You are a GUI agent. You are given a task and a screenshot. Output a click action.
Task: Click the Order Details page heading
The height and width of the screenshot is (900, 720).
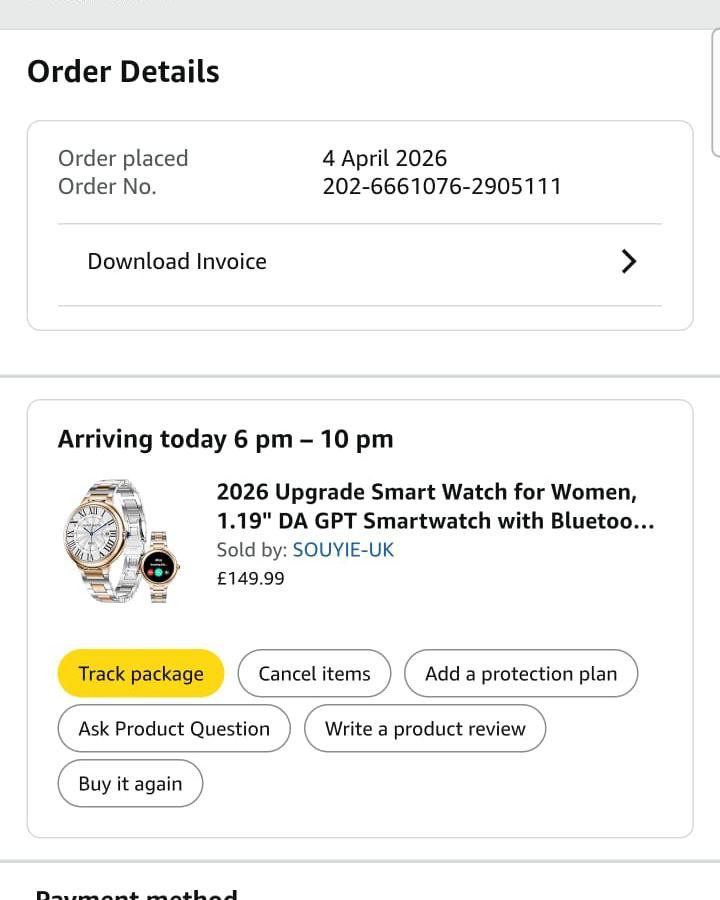[x=123, y=72]
